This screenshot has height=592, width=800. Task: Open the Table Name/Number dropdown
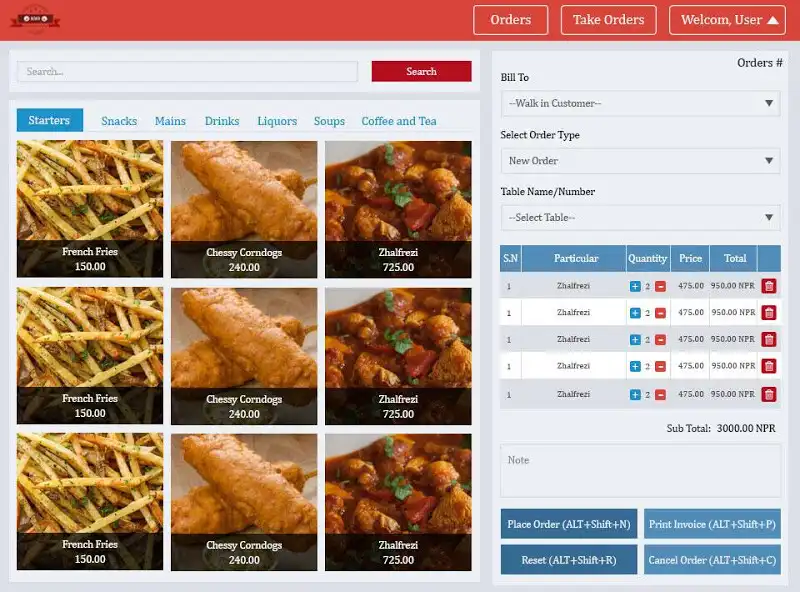point(640,217)
